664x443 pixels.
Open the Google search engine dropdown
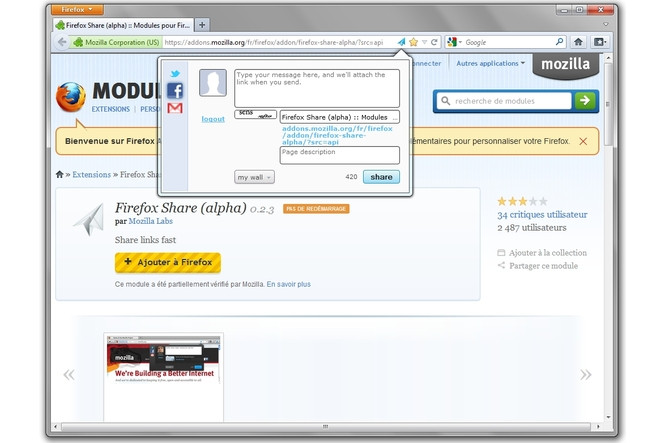pyautogui.click(x=454, y=42)
